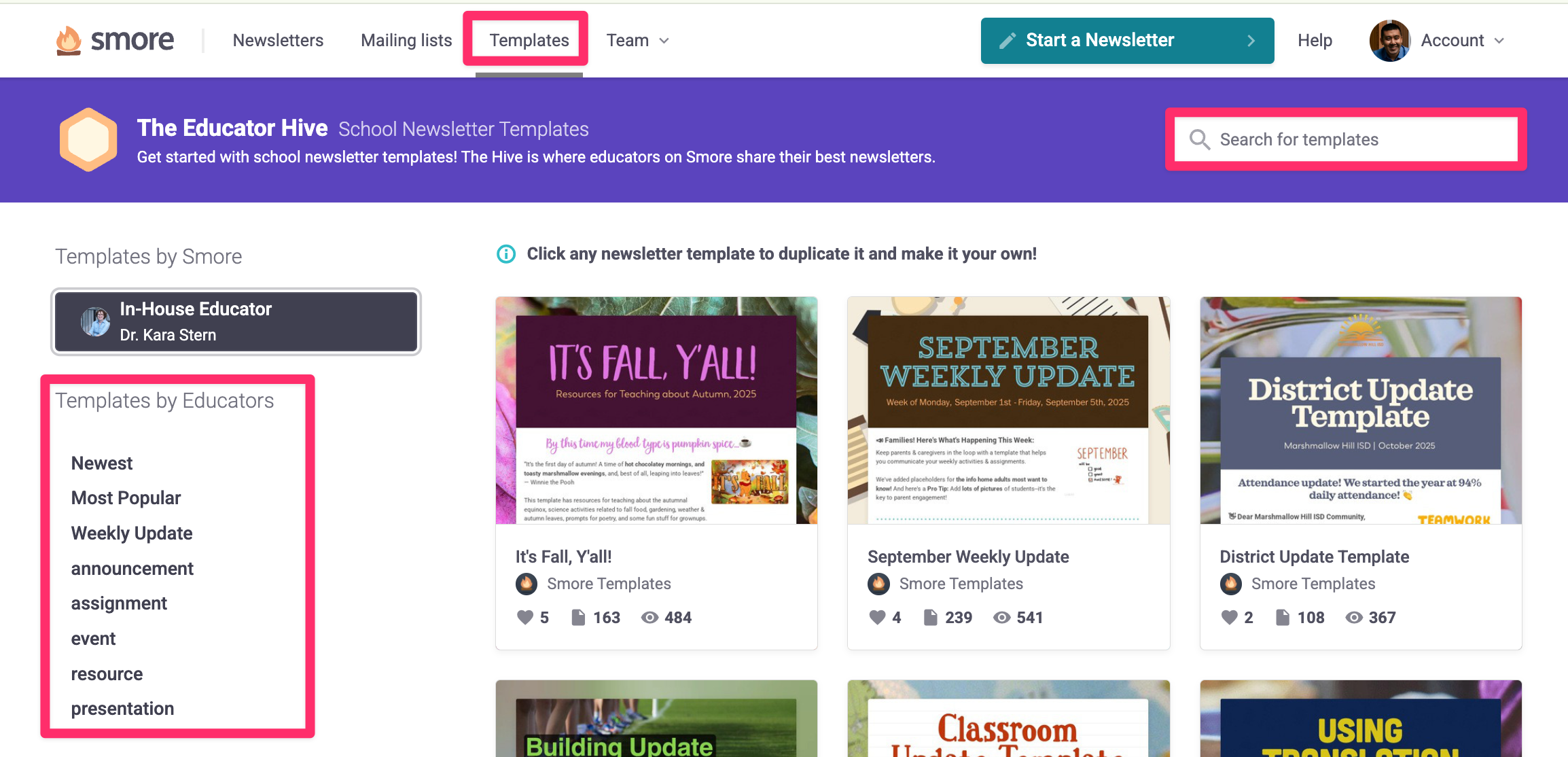Click the Educator Hive hexagon icon

pyautogui.click(x=88, y=139)
